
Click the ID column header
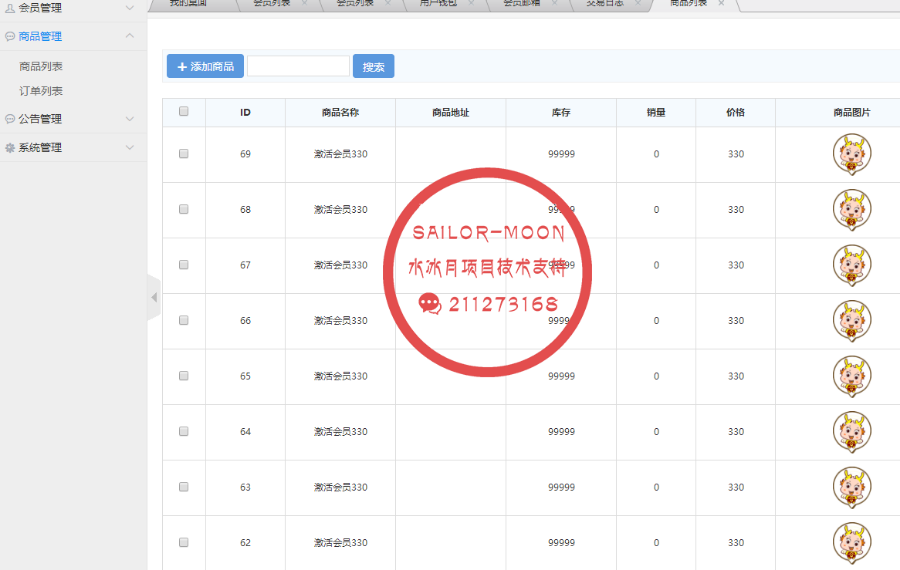(x=246, y=113)
